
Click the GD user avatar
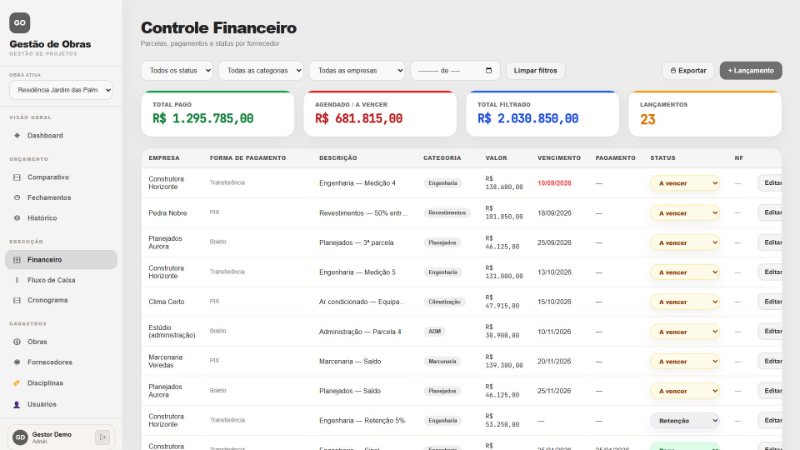(x=20, y=437)
